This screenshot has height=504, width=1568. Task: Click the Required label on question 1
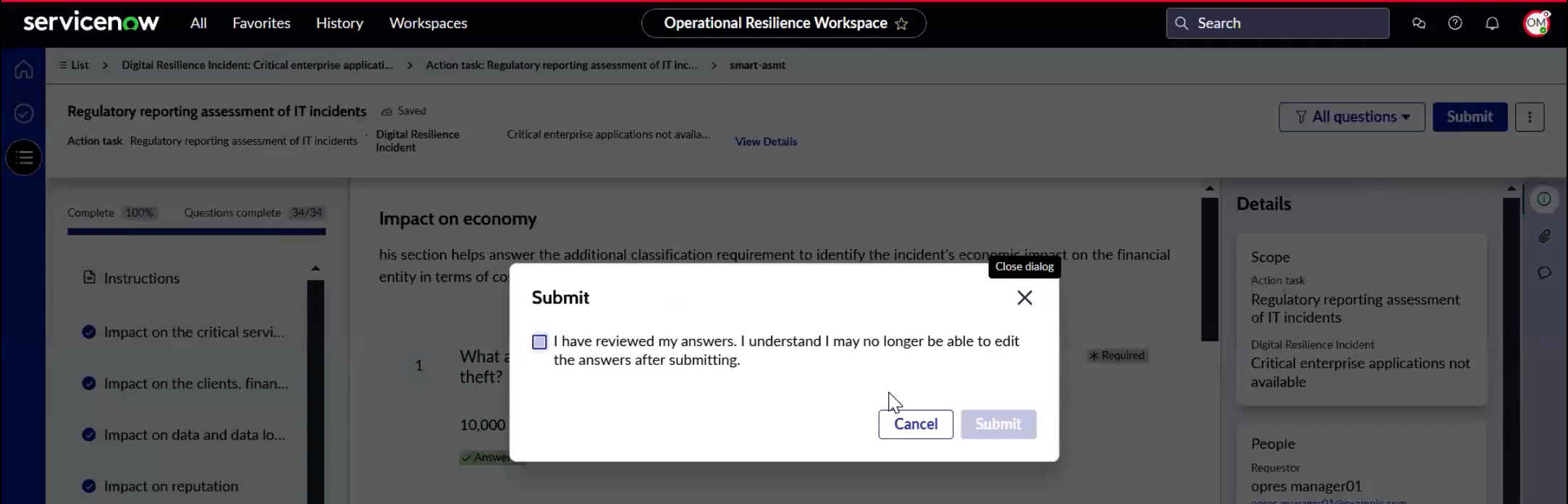[x=1117, y=356]
